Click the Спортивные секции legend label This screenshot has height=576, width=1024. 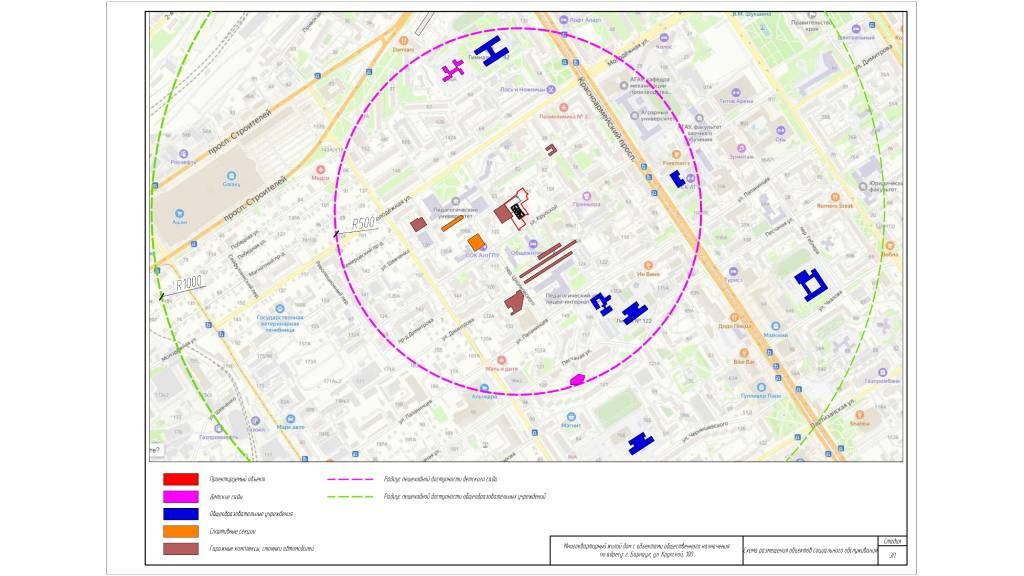tap(232, 532)
